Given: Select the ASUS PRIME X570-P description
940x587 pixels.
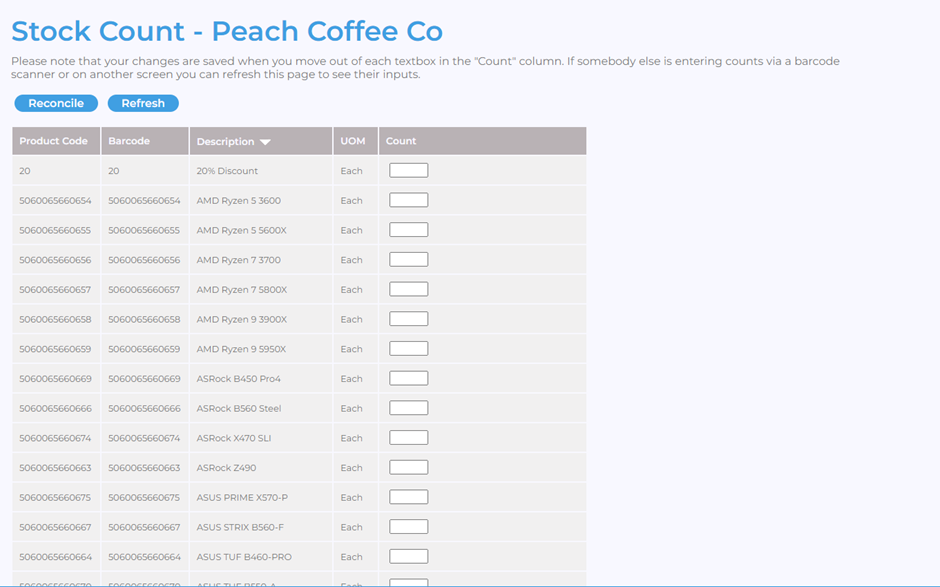Looking at the screenshot, I should coord(242,497).
